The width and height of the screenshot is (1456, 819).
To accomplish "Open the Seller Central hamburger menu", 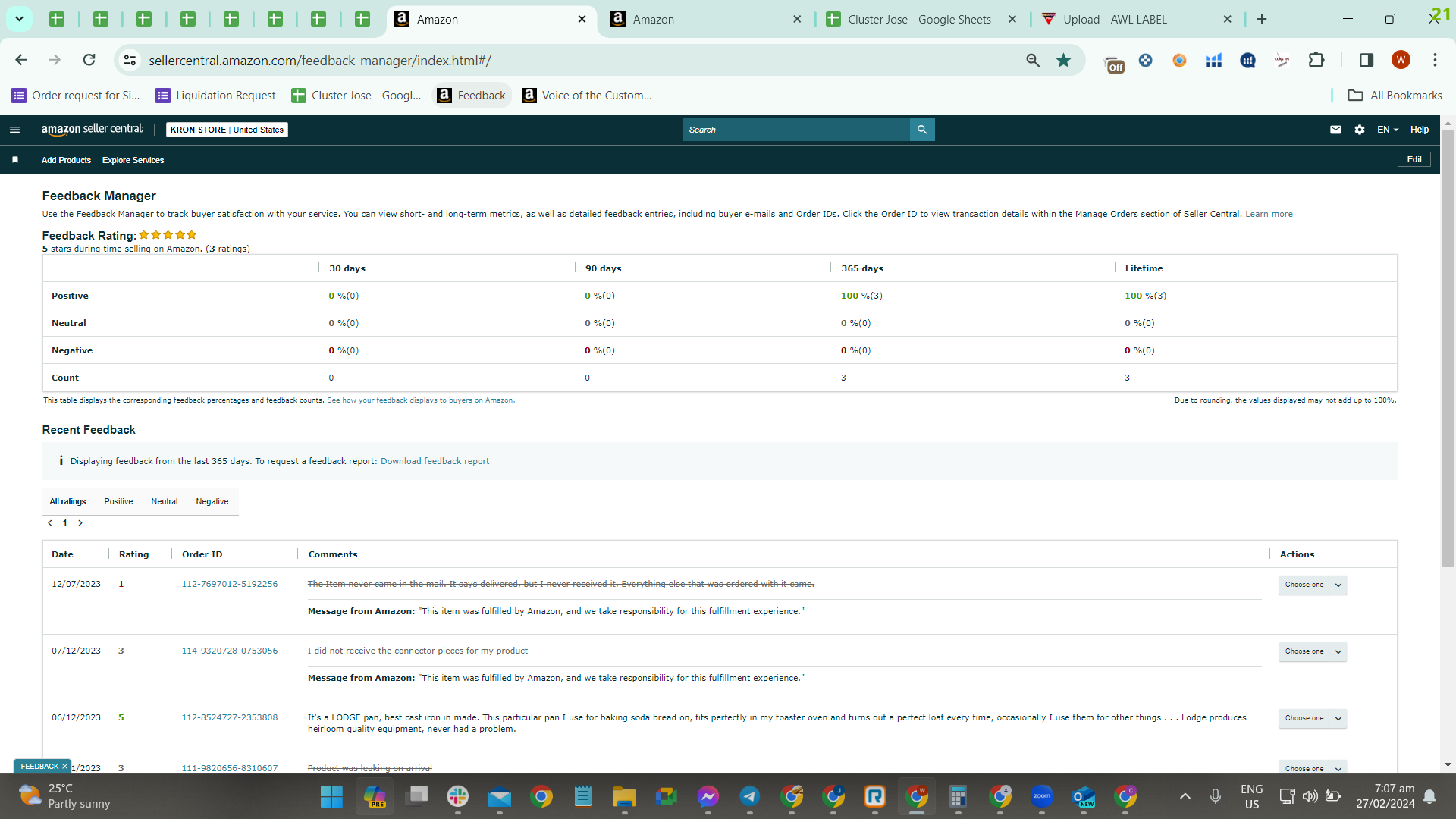I will coord(14,130).
